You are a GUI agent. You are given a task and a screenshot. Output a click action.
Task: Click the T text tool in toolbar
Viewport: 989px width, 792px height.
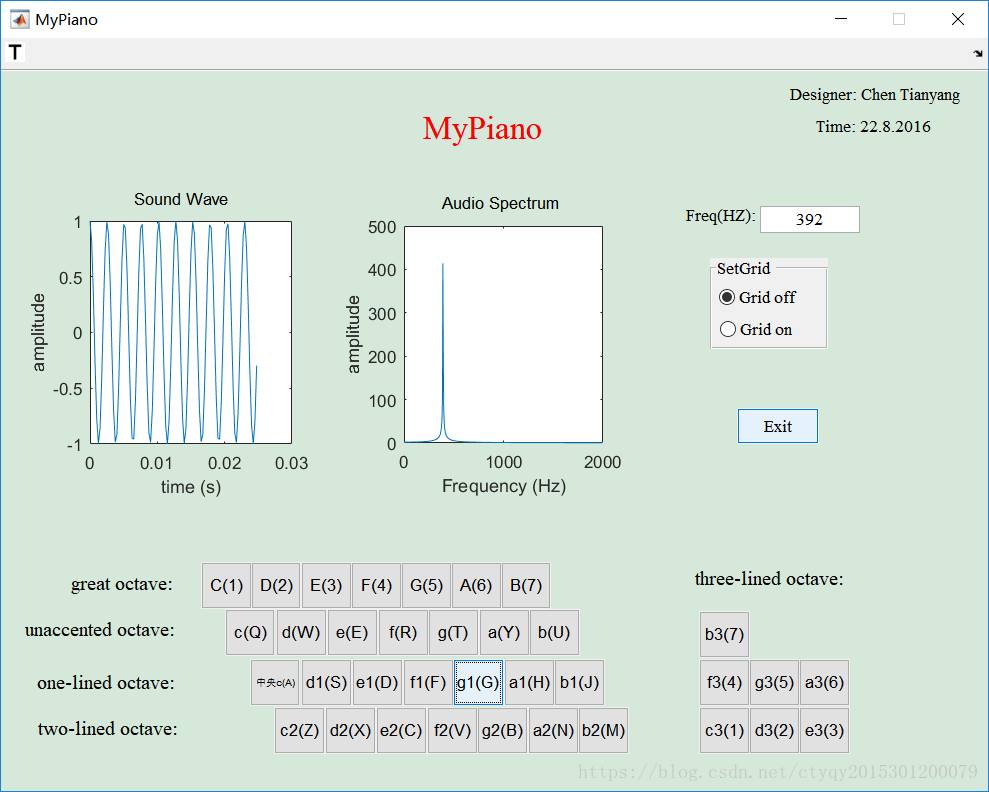click(15, 52)
